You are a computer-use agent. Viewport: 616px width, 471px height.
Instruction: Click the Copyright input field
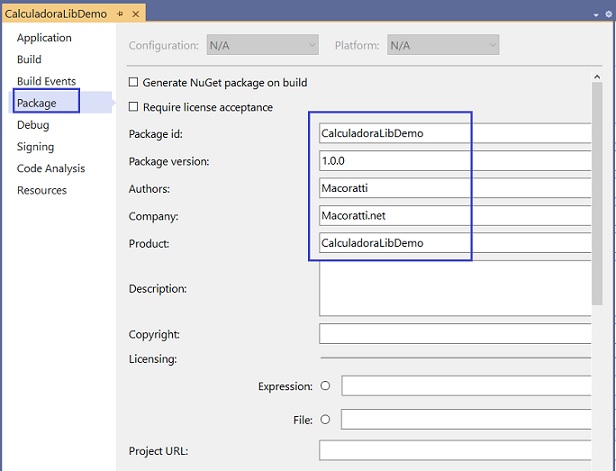point(455,334)
